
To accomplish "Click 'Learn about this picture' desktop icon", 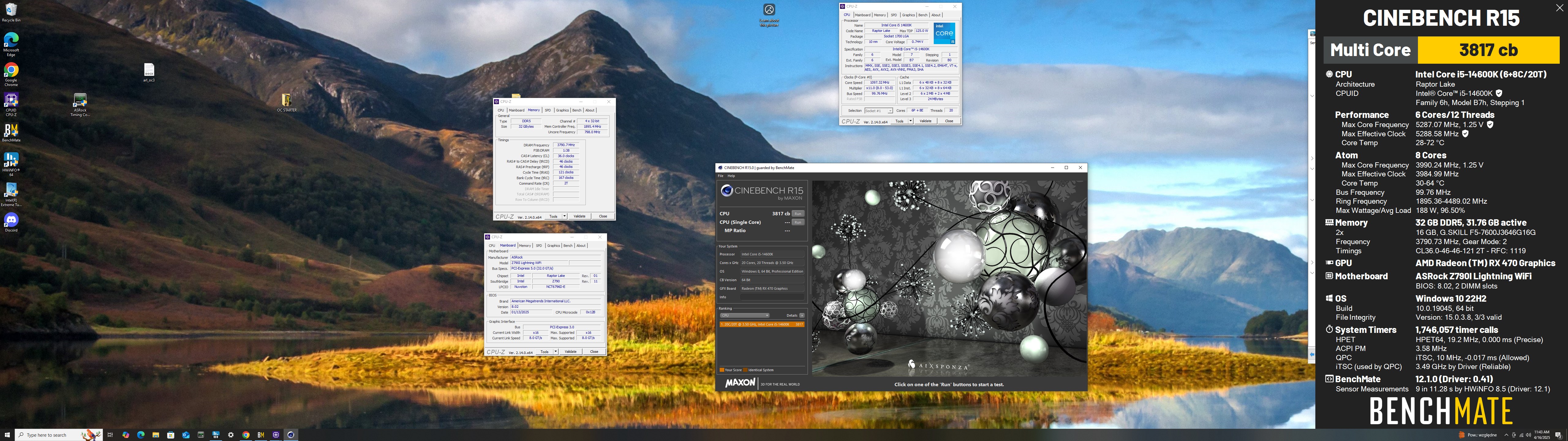I will (x=769, y=15).
